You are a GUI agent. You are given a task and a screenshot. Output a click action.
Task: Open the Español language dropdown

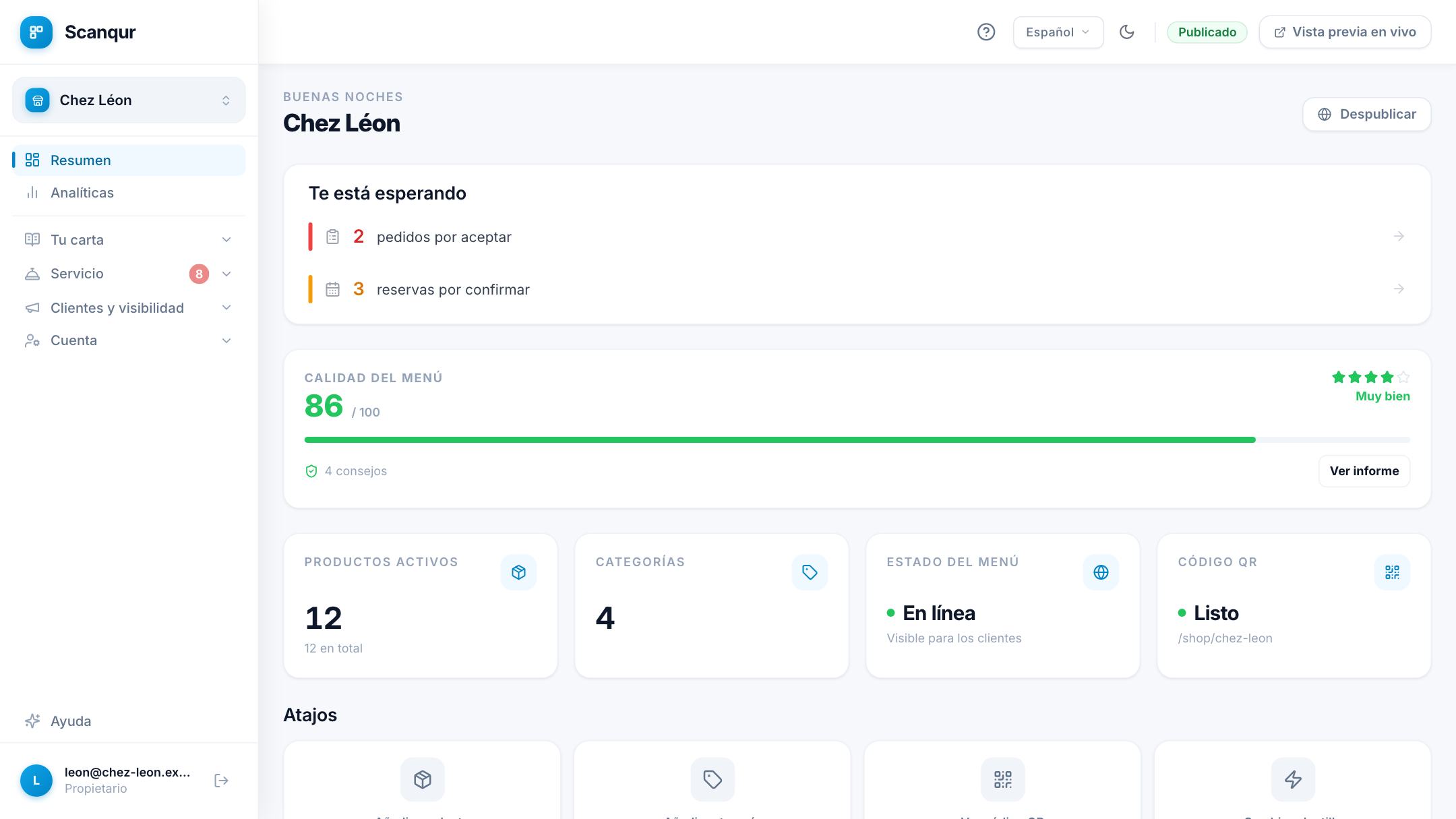coord(1058,32)
